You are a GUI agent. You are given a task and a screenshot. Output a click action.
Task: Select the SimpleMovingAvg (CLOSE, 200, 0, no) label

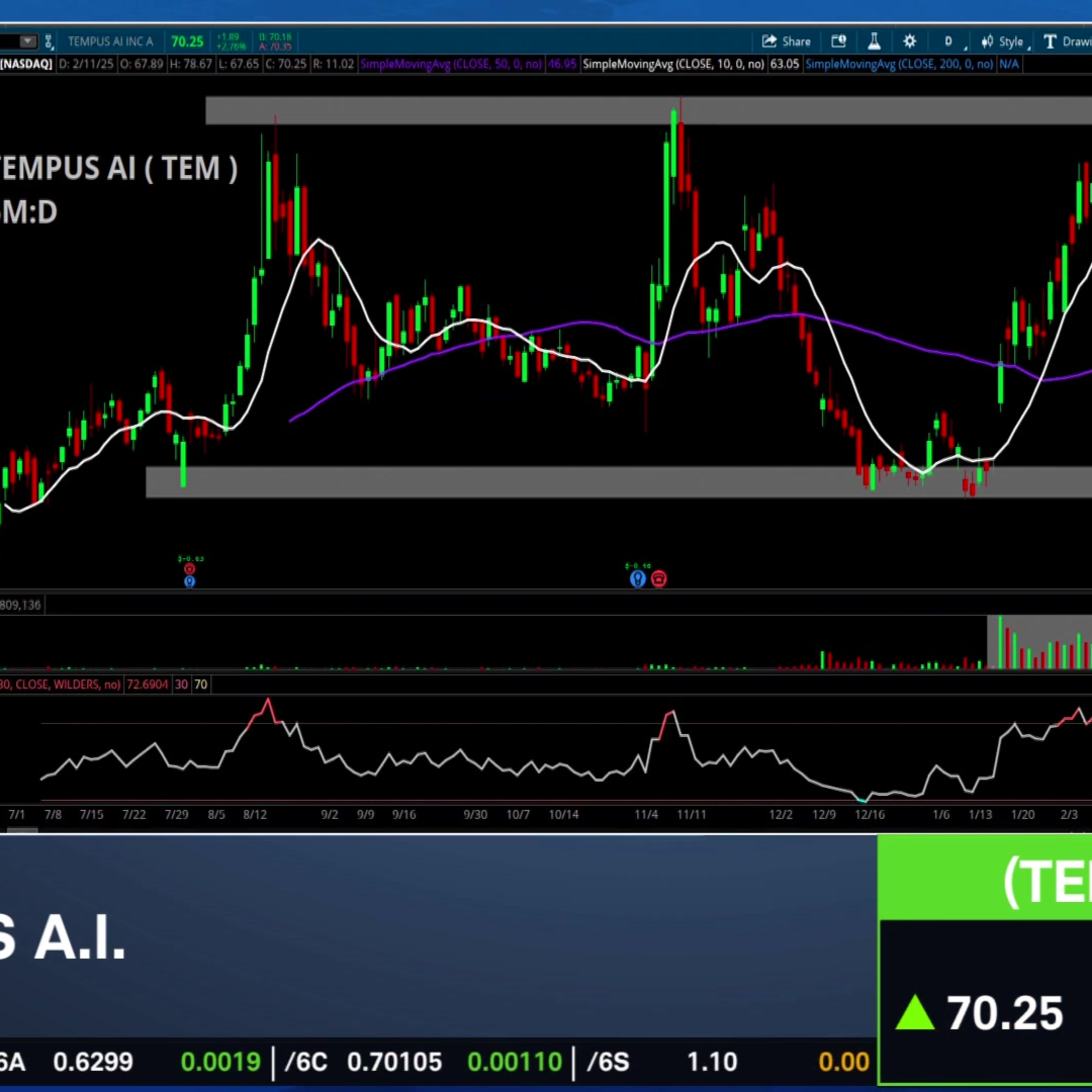point(899,64)
